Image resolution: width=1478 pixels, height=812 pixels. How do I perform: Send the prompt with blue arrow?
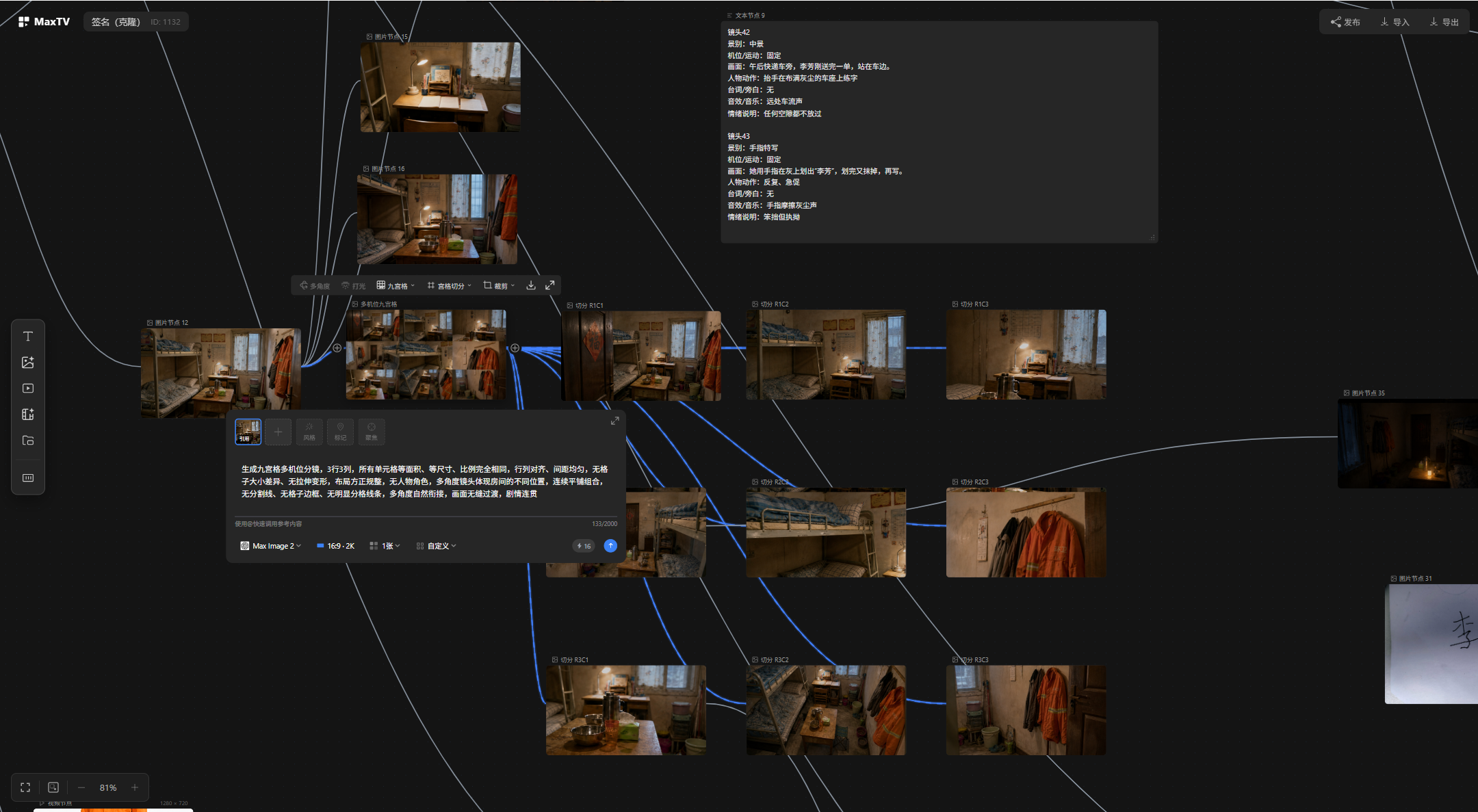tap(610, 546)
